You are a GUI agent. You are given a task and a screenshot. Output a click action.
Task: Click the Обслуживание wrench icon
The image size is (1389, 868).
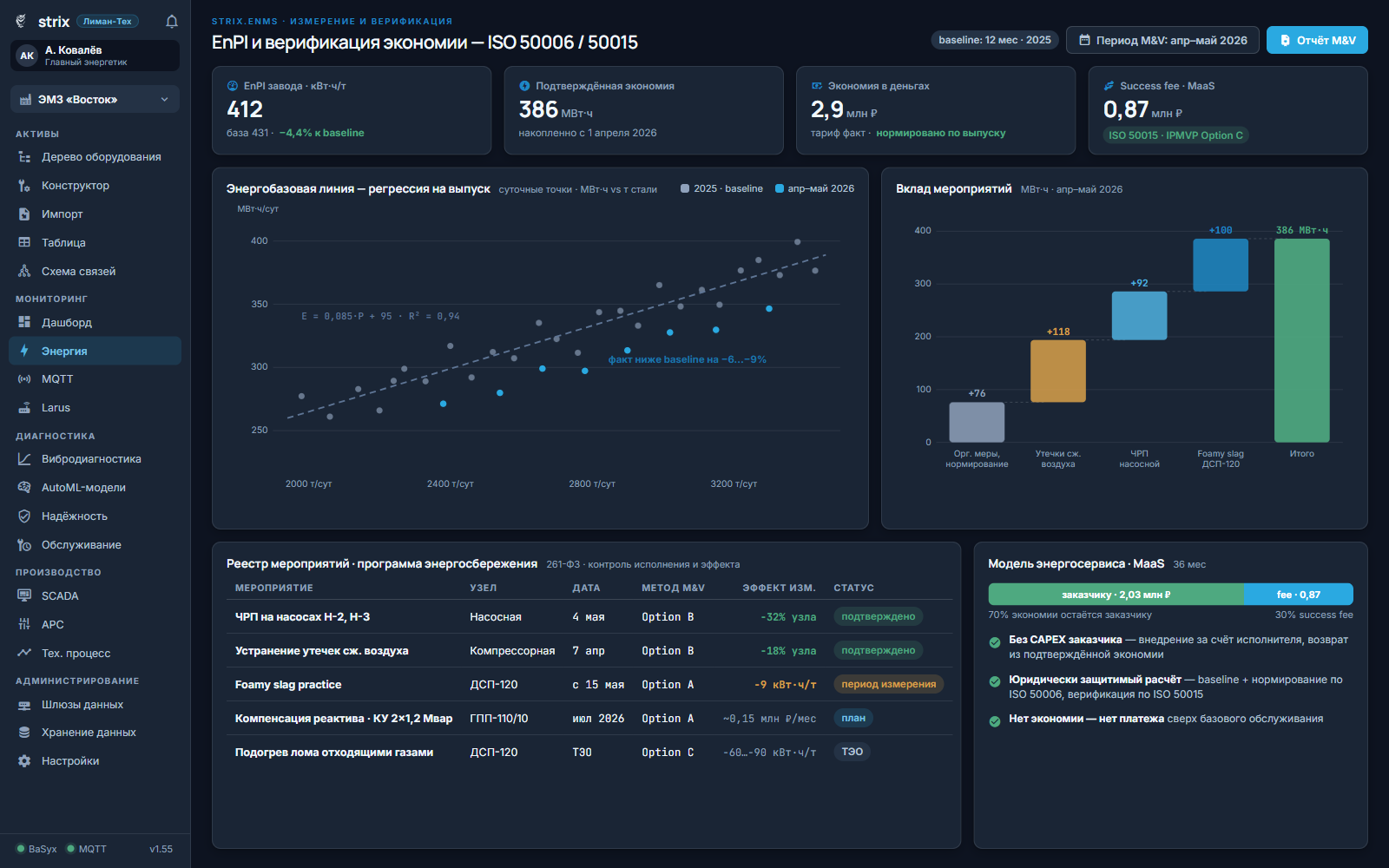24,545
